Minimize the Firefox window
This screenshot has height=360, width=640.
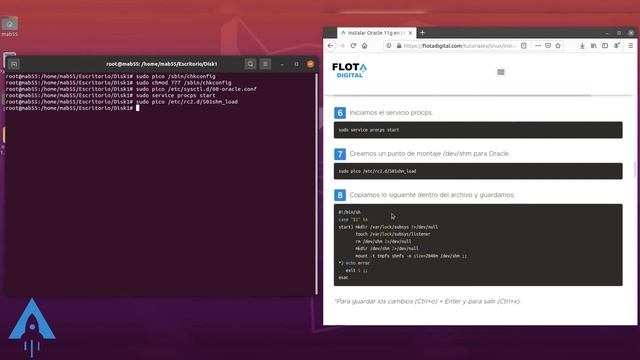[x=607, y=33]
